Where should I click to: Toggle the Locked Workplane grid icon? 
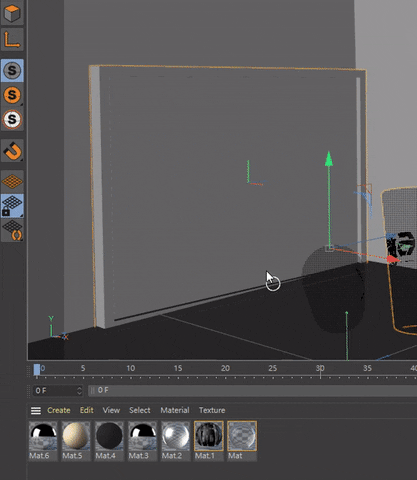(12, 206)
